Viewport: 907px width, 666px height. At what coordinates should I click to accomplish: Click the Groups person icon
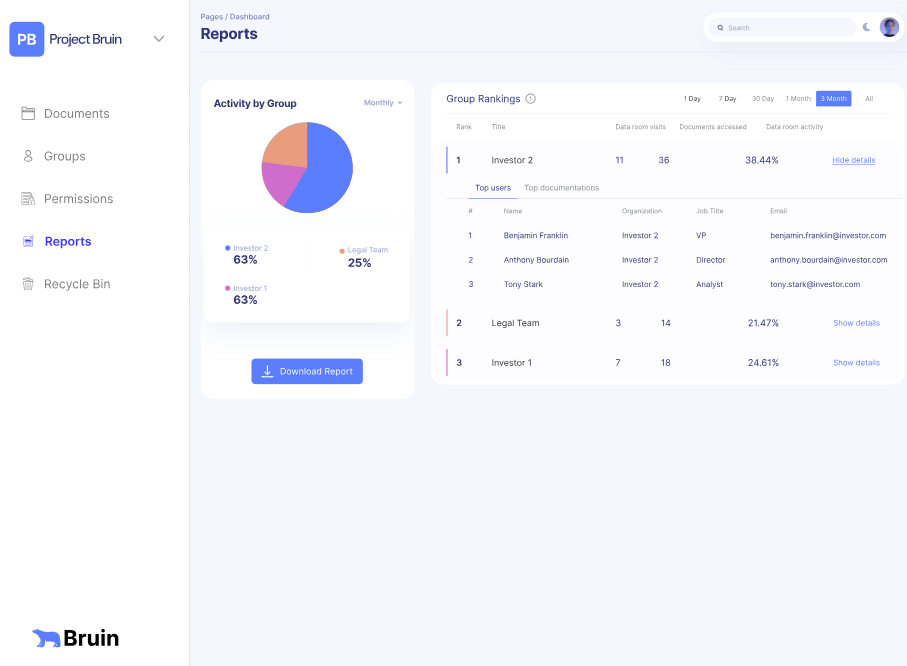(x=28, y=156)
